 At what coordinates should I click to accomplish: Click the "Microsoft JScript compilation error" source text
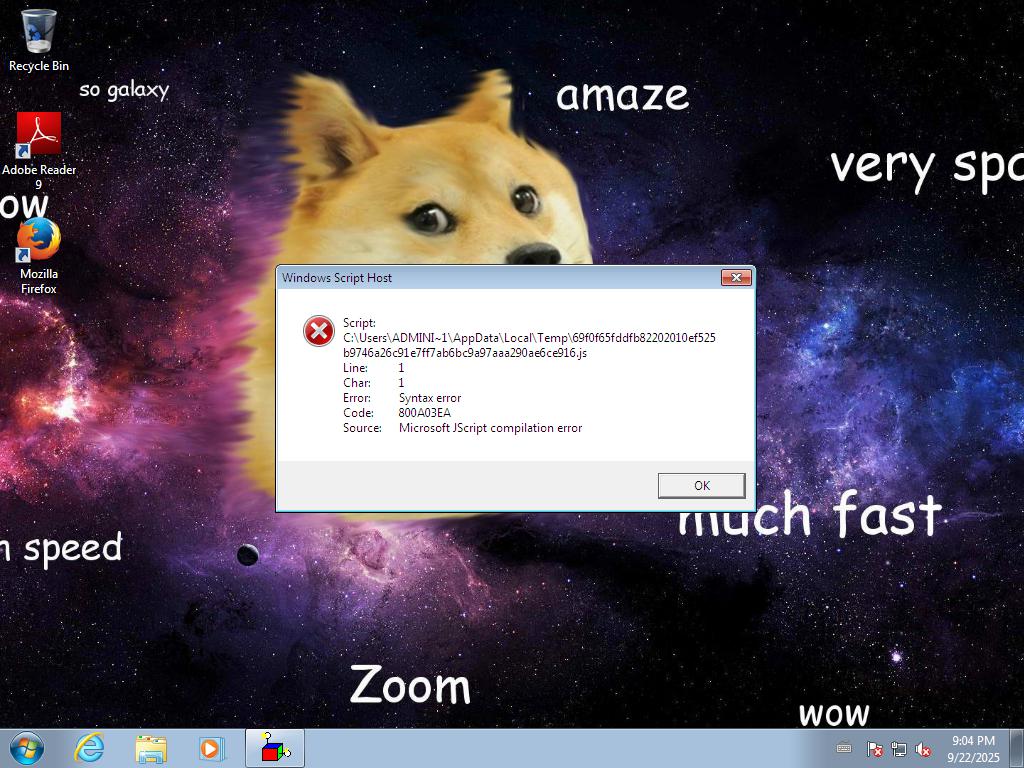tap(490, 428)
